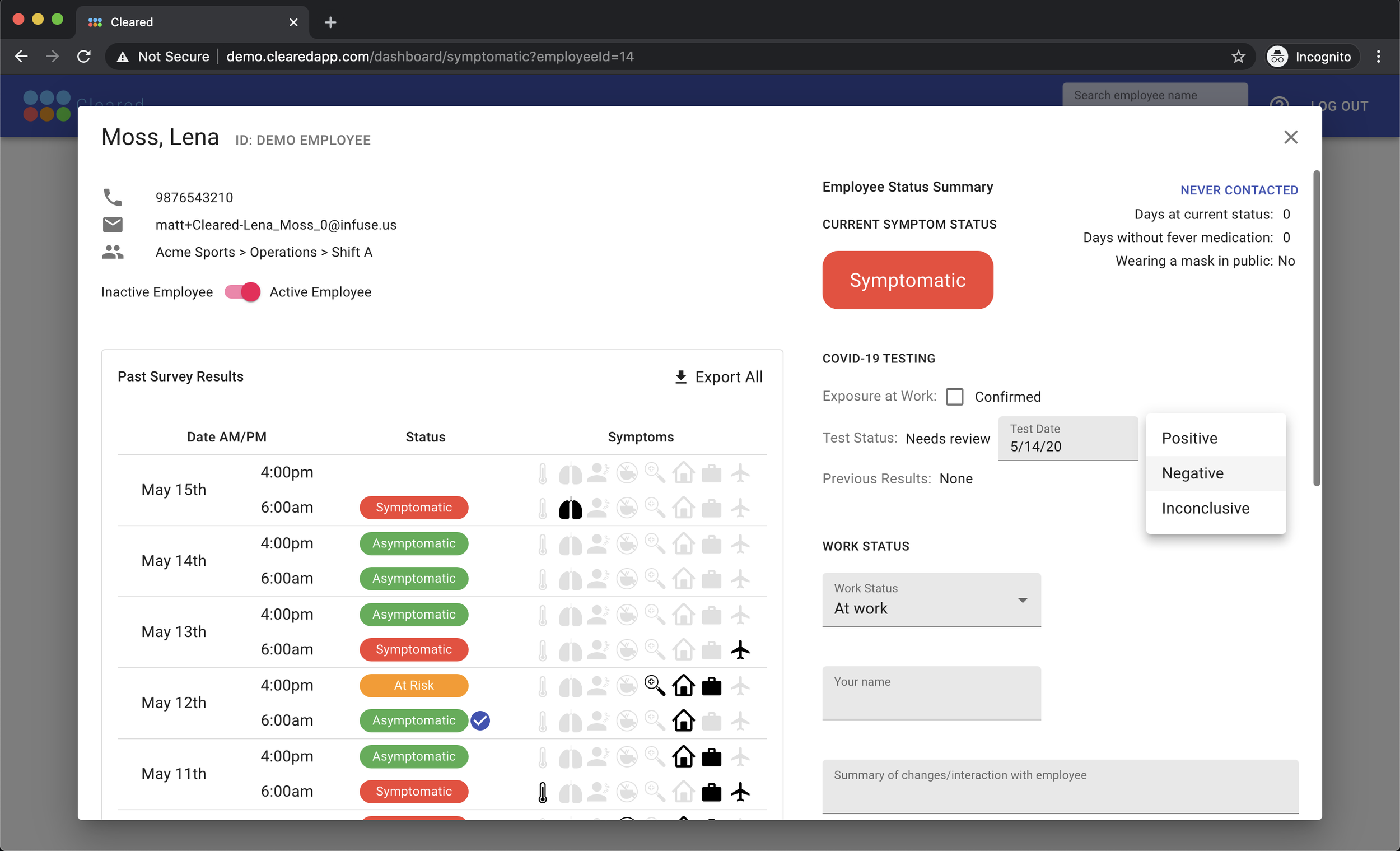Click the Test Date field
The width and height of the screenshot is (1400, 851).
[x=1067, y=439]
